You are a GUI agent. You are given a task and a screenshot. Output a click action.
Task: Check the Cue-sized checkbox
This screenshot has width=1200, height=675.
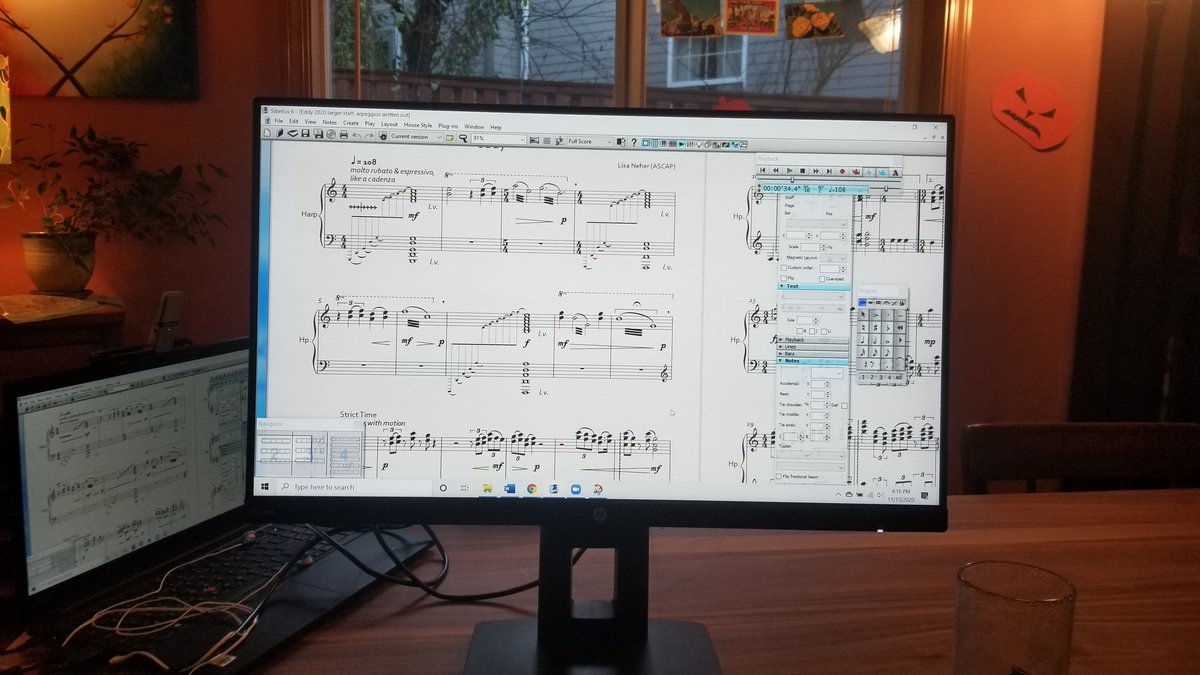click(x=822, y=278)
